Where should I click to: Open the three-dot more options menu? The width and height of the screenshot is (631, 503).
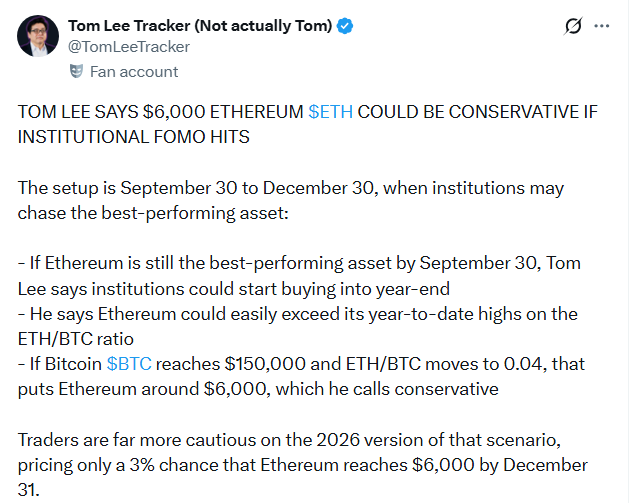coord(602,26)
